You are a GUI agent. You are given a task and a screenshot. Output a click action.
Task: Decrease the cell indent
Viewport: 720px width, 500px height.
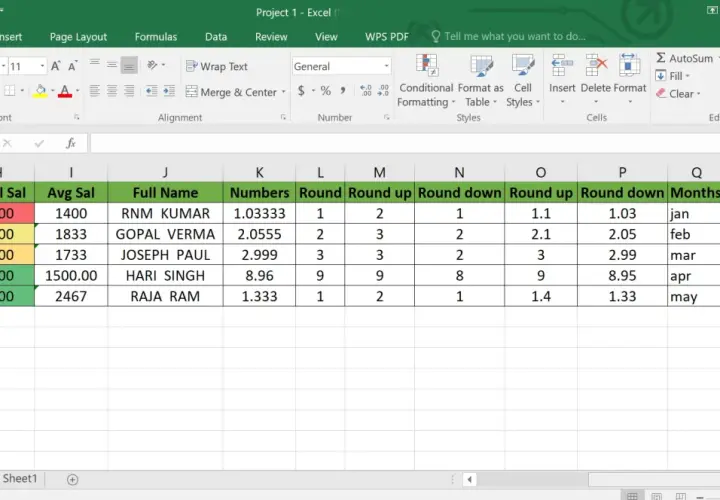152,91
